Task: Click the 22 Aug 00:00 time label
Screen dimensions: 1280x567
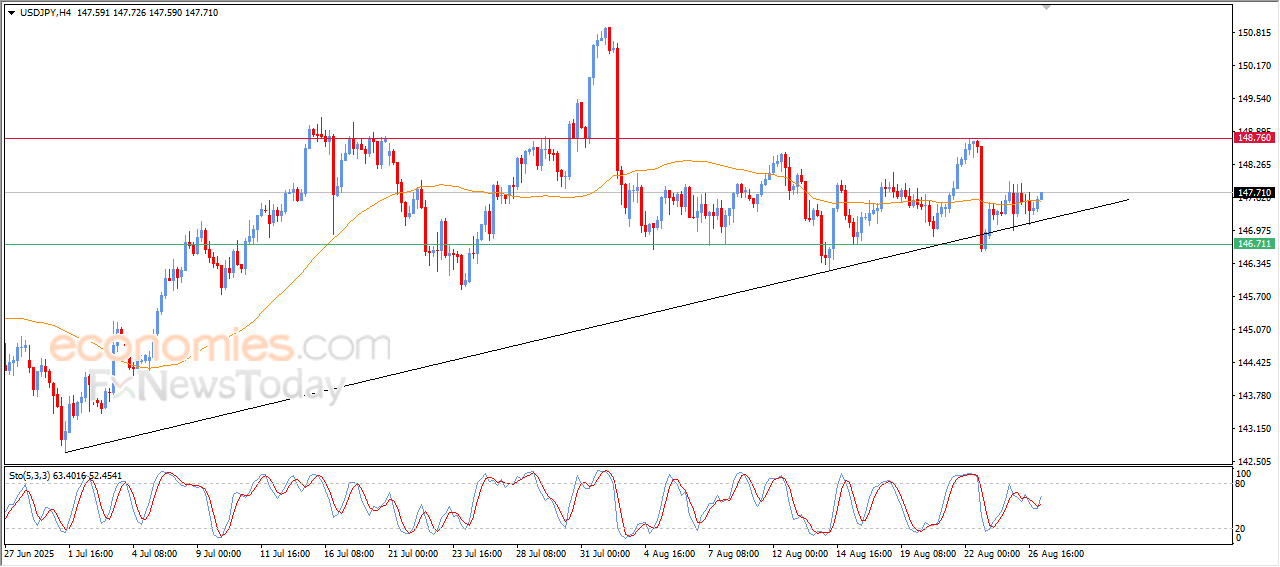Action: click(992, 552)
